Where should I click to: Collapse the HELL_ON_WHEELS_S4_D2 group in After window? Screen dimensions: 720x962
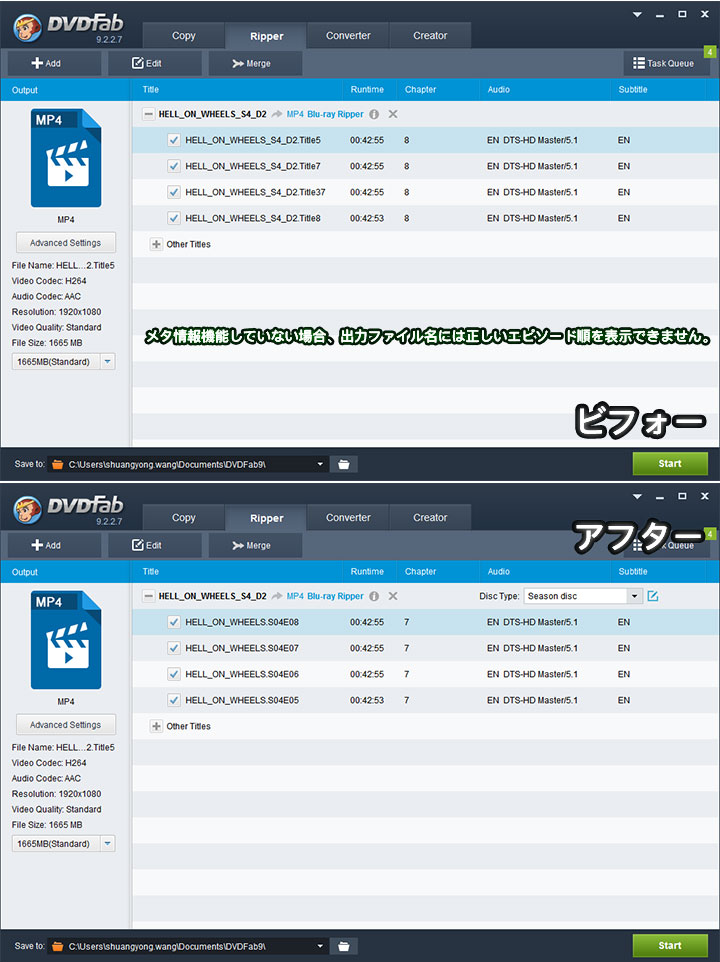point(148,596)
